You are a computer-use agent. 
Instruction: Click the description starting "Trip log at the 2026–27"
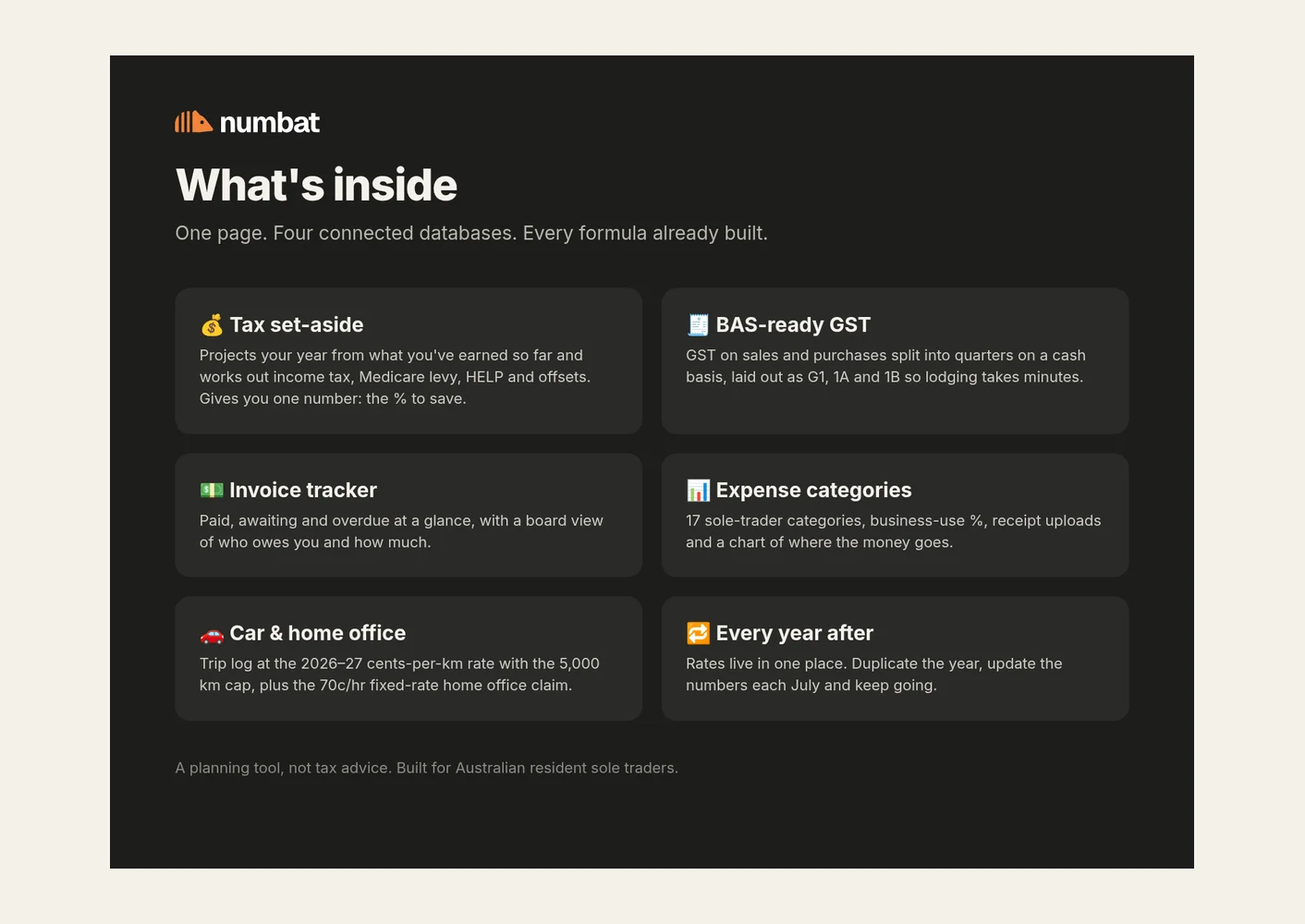pos(399,675)
